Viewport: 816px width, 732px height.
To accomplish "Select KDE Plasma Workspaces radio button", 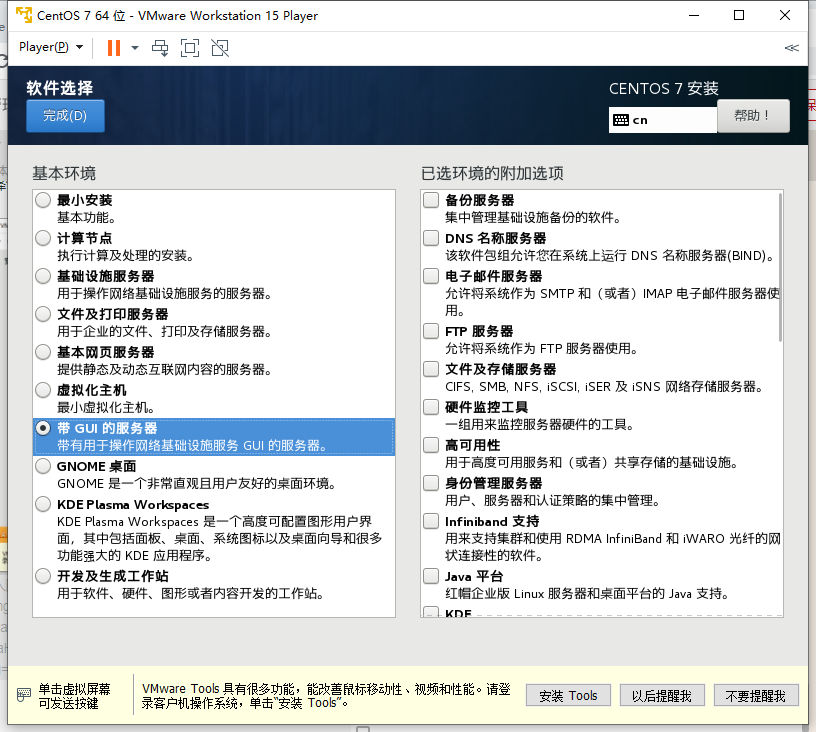I will pos(43,504).
